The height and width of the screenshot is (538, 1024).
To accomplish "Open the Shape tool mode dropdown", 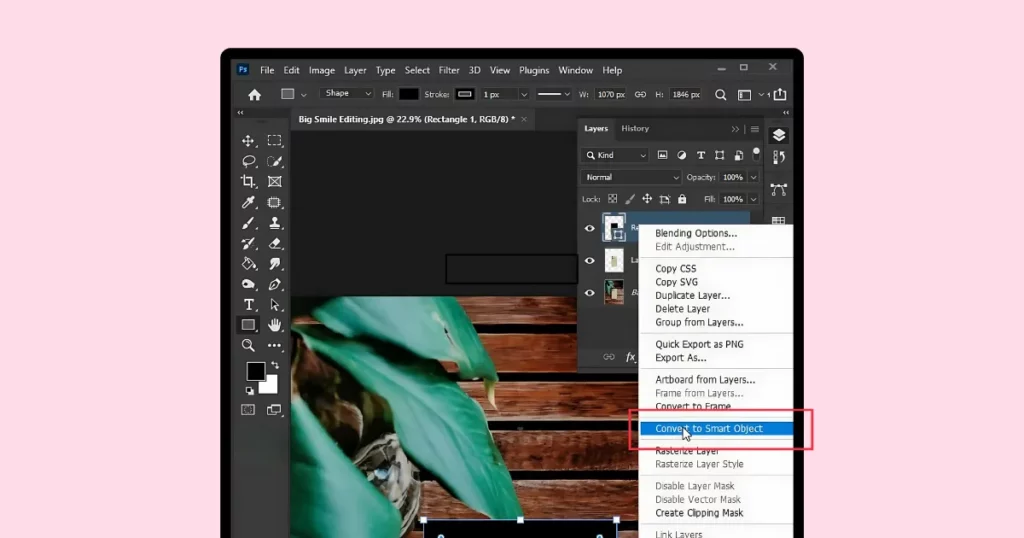I will tap(347, 94).
